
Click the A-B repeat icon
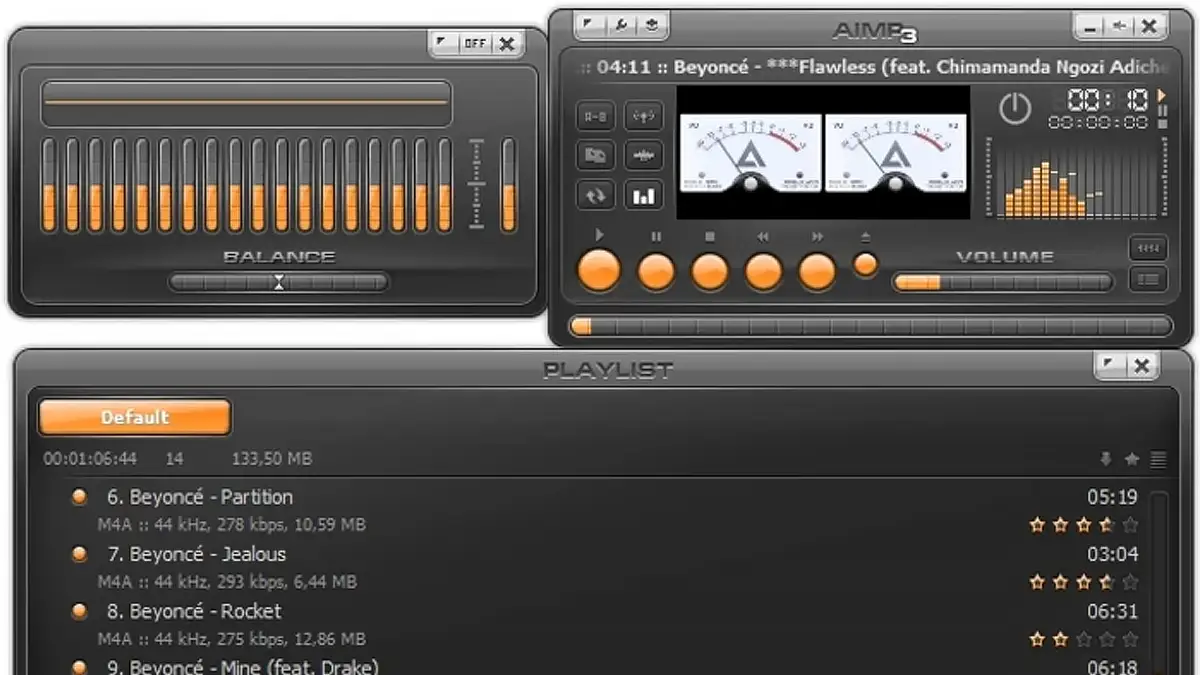(595, 116)
